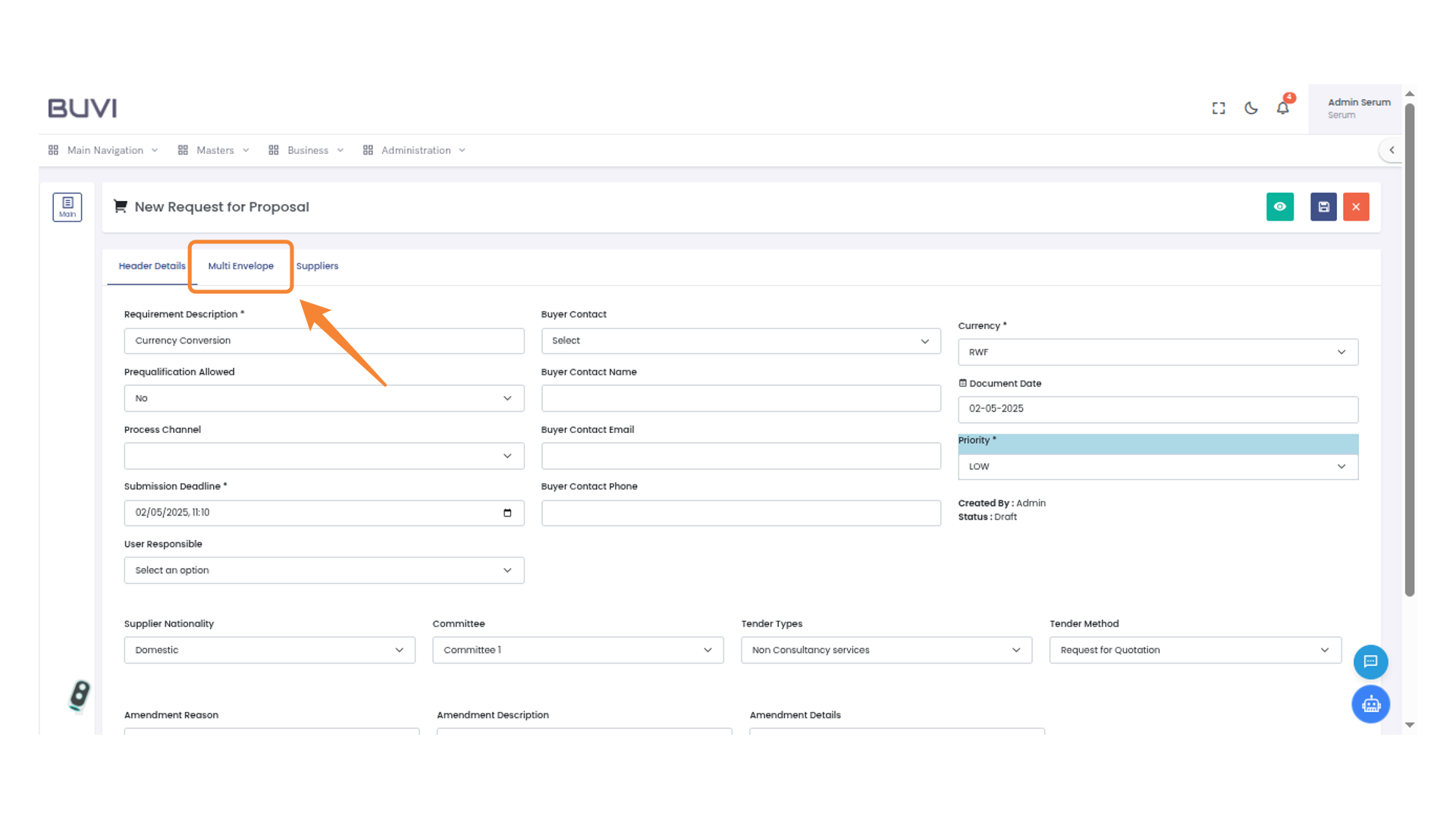The image size is (1456, 819).
Task: Open the Tender Method dropdown
Action: pyautogui.click(x=1194, y=651)
